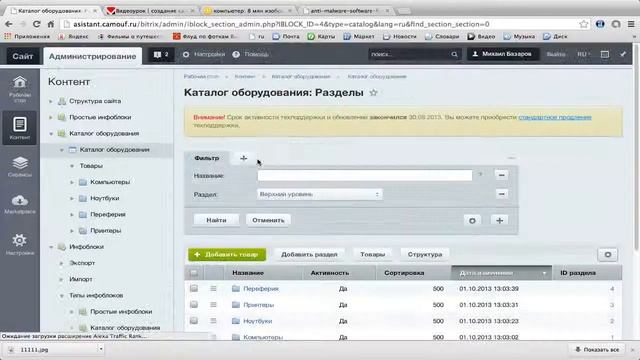640x360 pixels.
Task: Open row actions menu for Ноутбуки
Action: click(213, 321)
